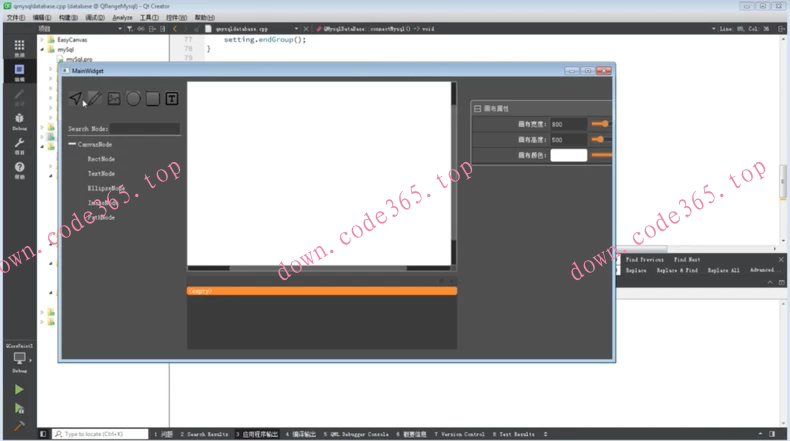Click the synchronize link icon in project pane

(x=141, y=29)
